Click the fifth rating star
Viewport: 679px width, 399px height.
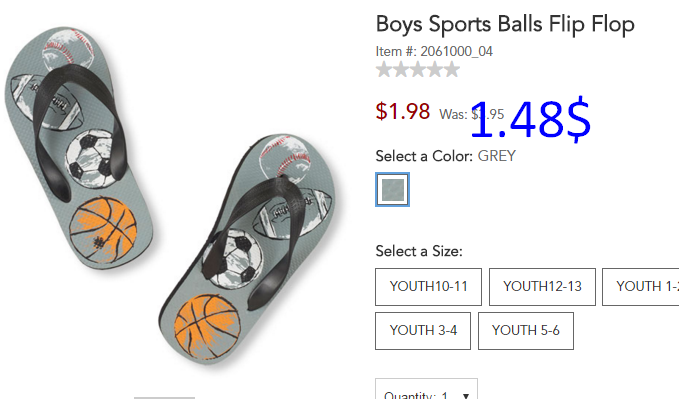click(x=451, y=69)
